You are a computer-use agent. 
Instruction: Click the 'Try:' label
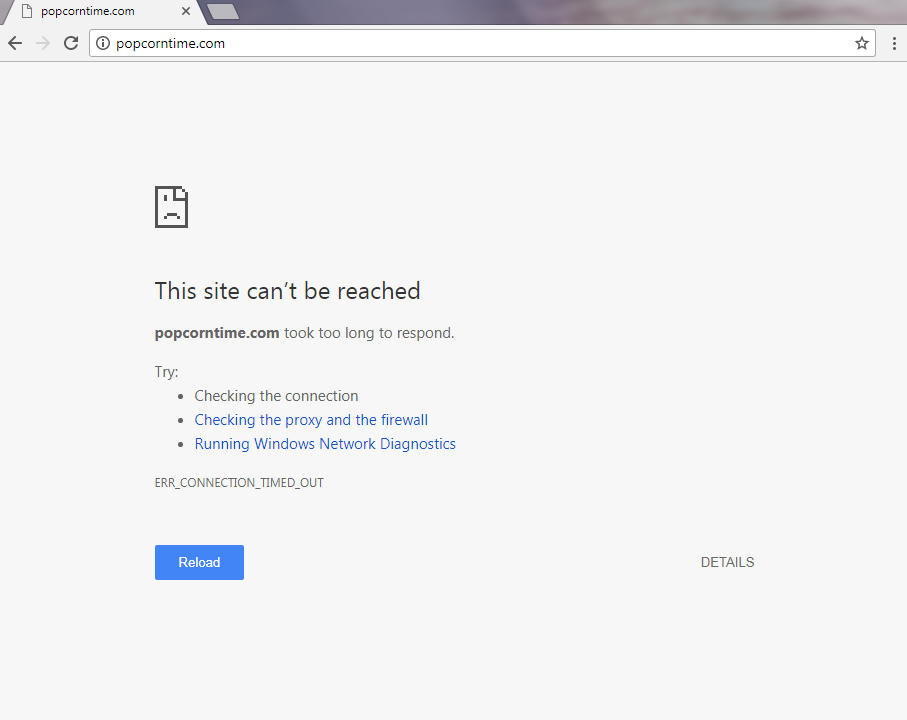[167, 372]
